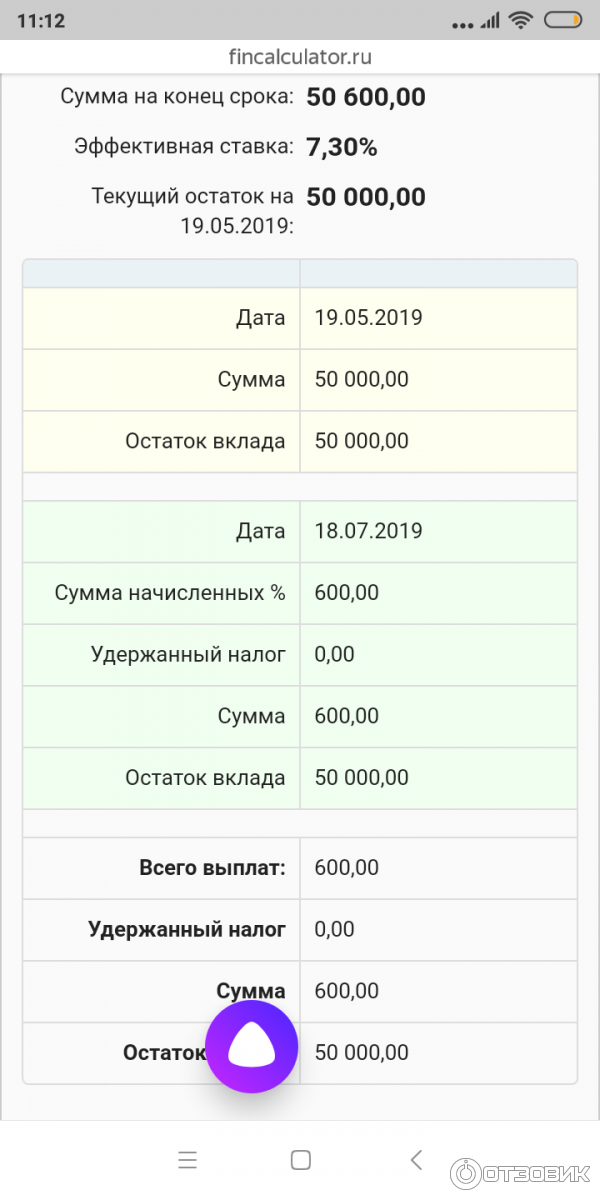Tap the three-dots icon in status bar

(460, 24)
